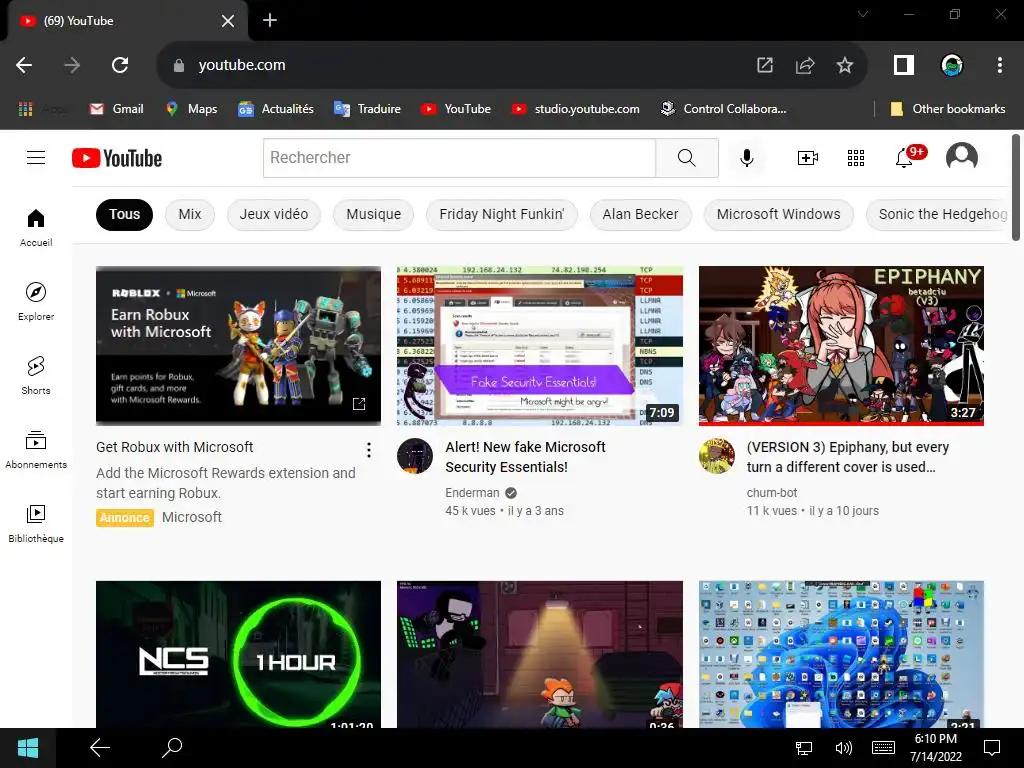Click the taskbar search magnifier
The image size is (1024, 768).
172,748
